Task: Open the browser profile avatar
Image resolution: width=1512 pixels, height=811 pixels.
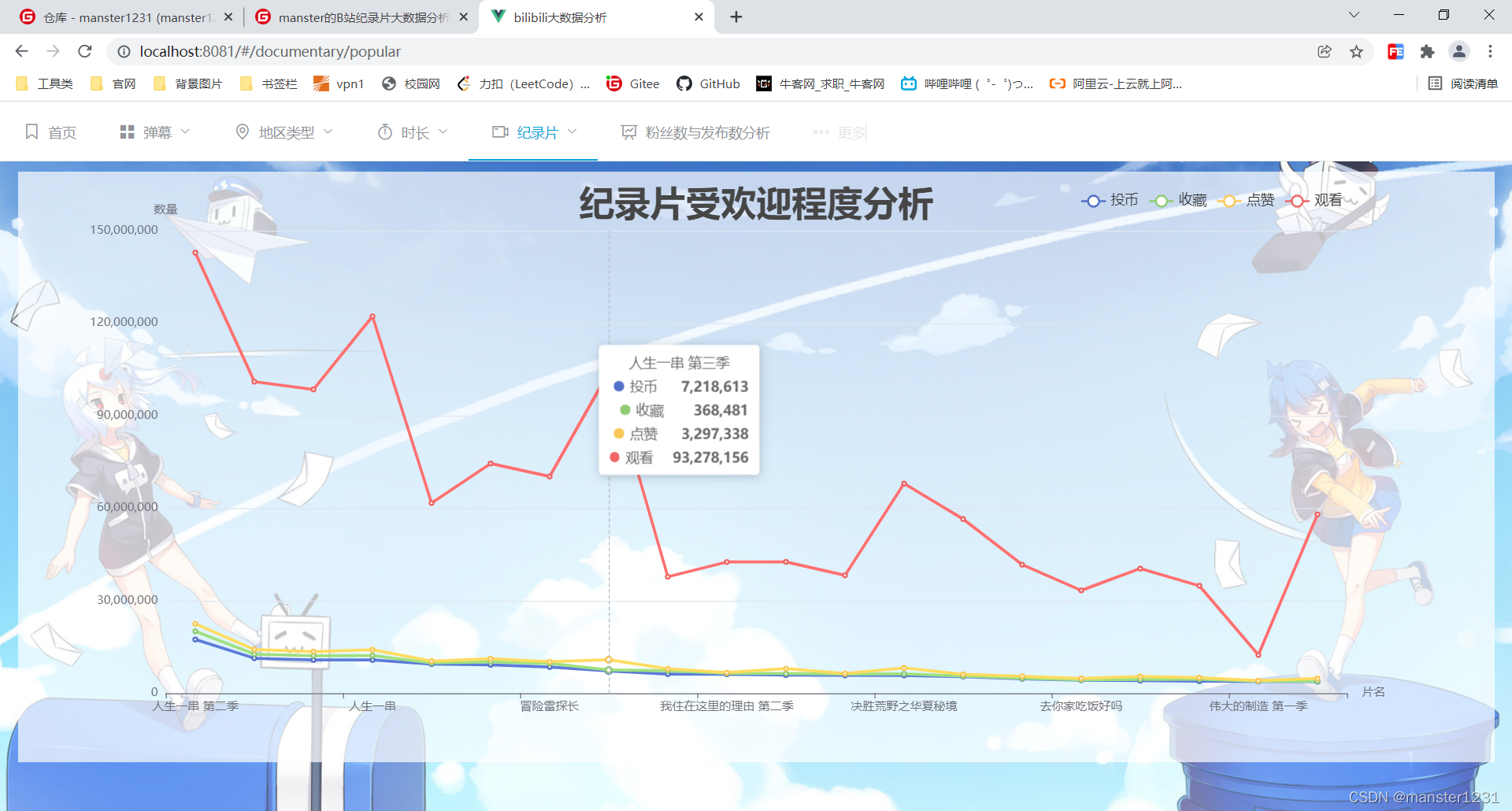Action: (x=1459, y=51)
